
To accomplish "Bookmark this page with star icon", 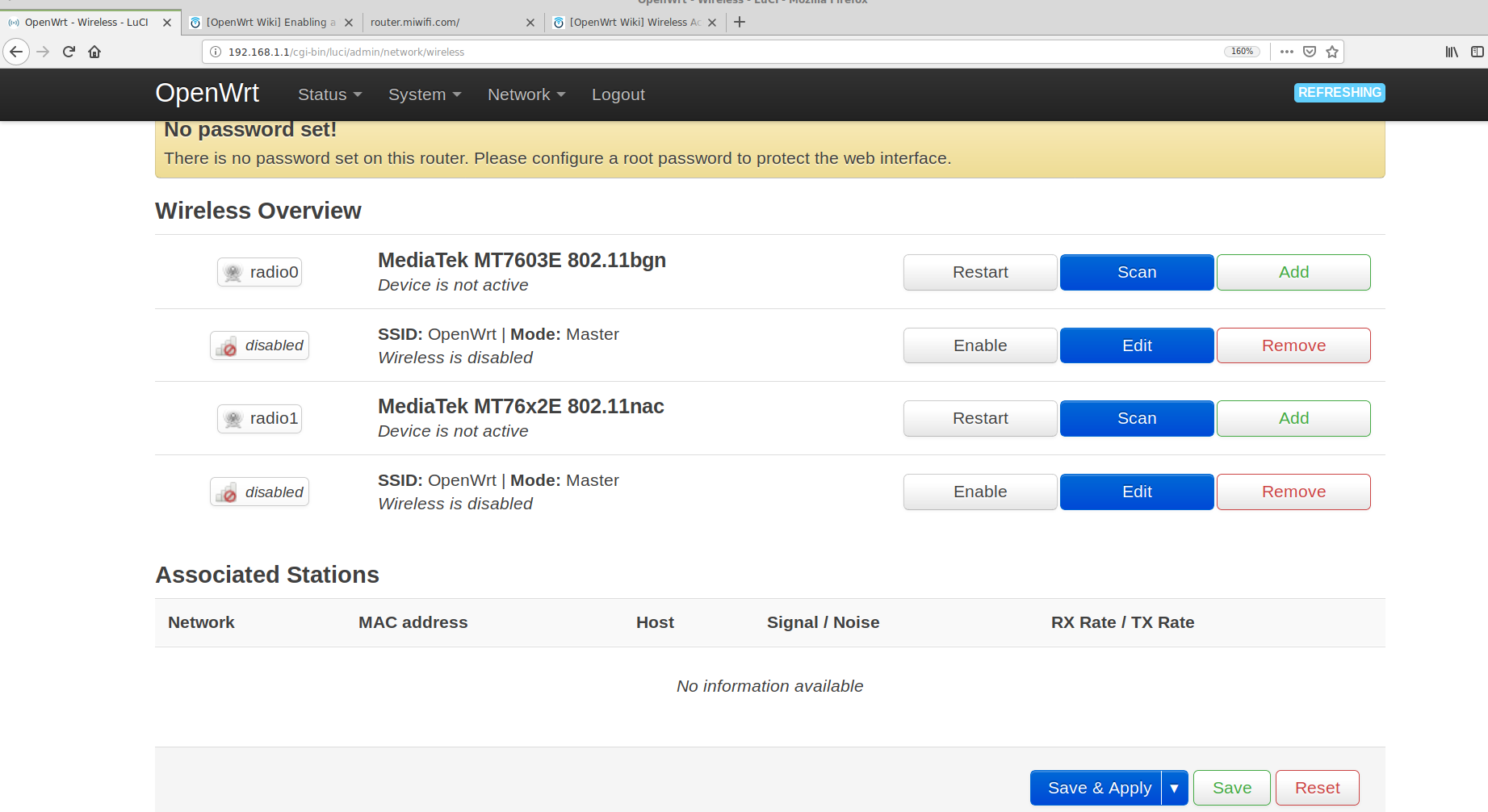I will [x=1332, y=52].
